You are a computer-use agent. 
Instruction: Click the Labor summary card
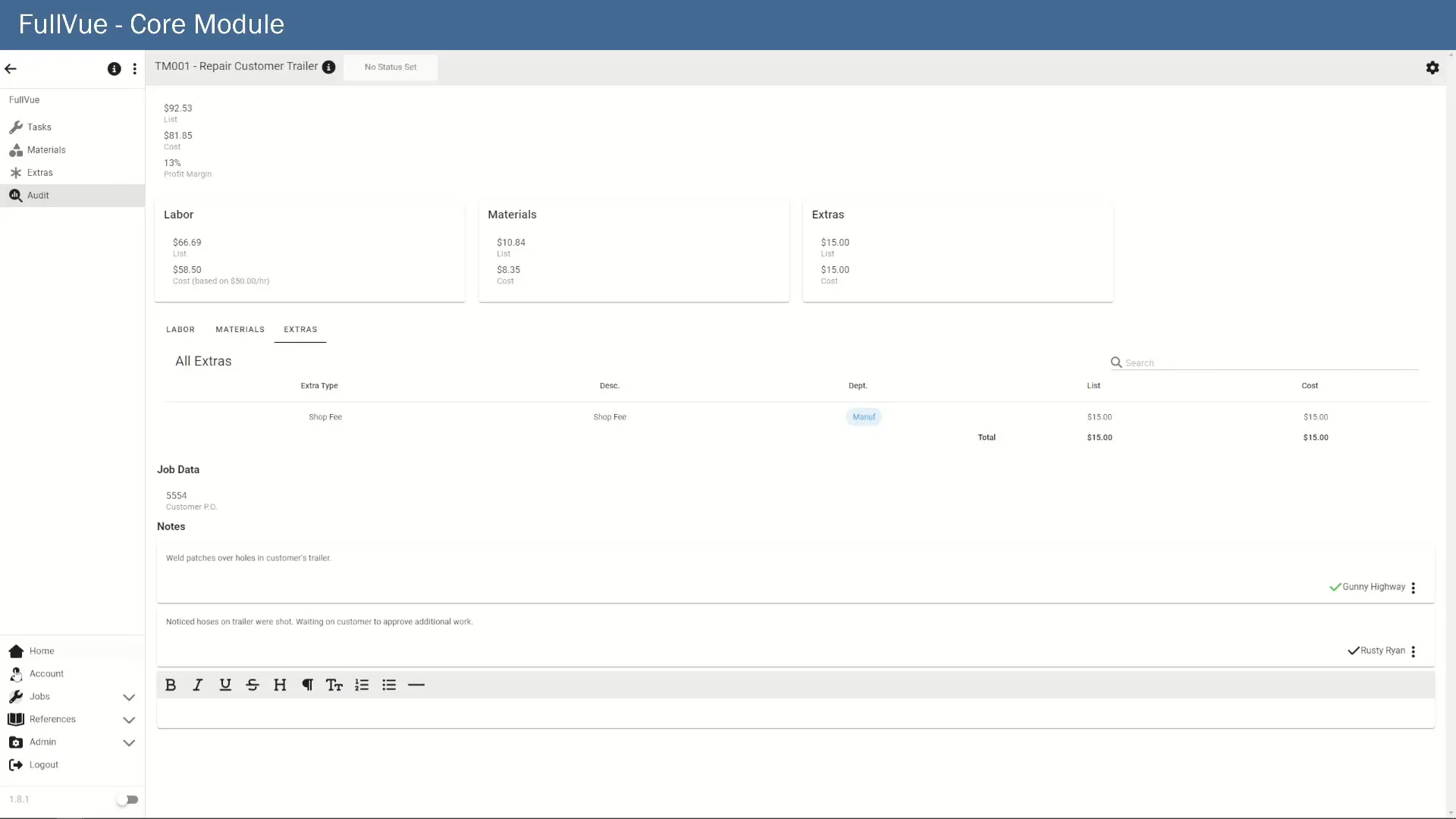click(x=309, y=251)
